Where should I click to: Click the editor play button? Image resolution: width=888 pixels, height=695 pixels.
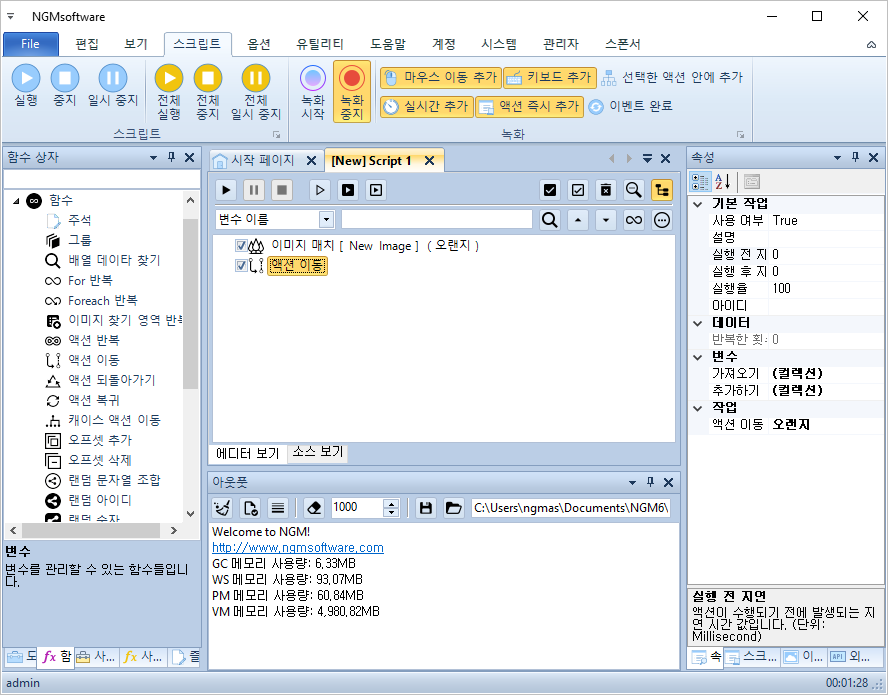[226, 190]
